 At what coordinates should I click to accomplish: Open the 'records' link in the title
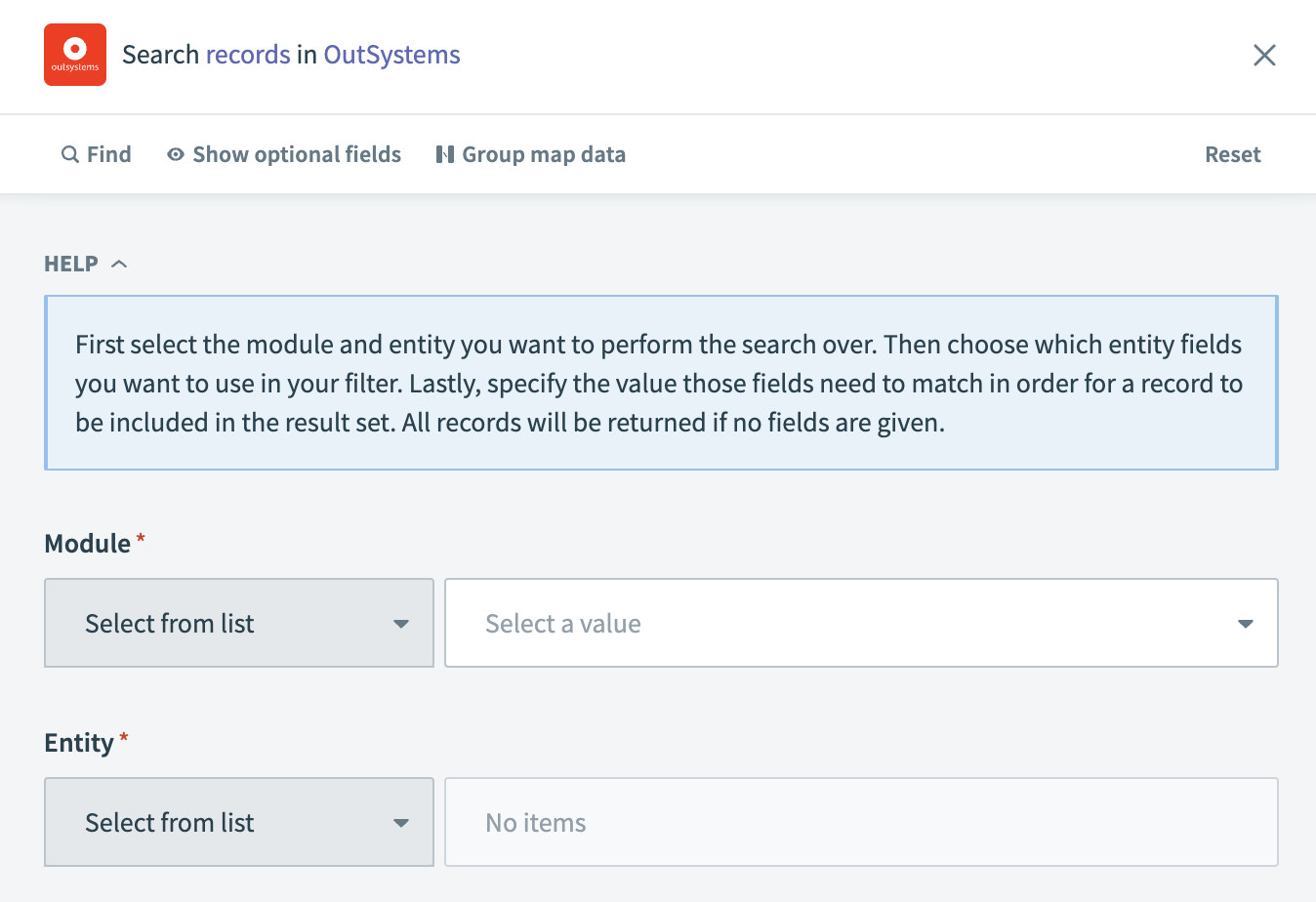(247, 55)
